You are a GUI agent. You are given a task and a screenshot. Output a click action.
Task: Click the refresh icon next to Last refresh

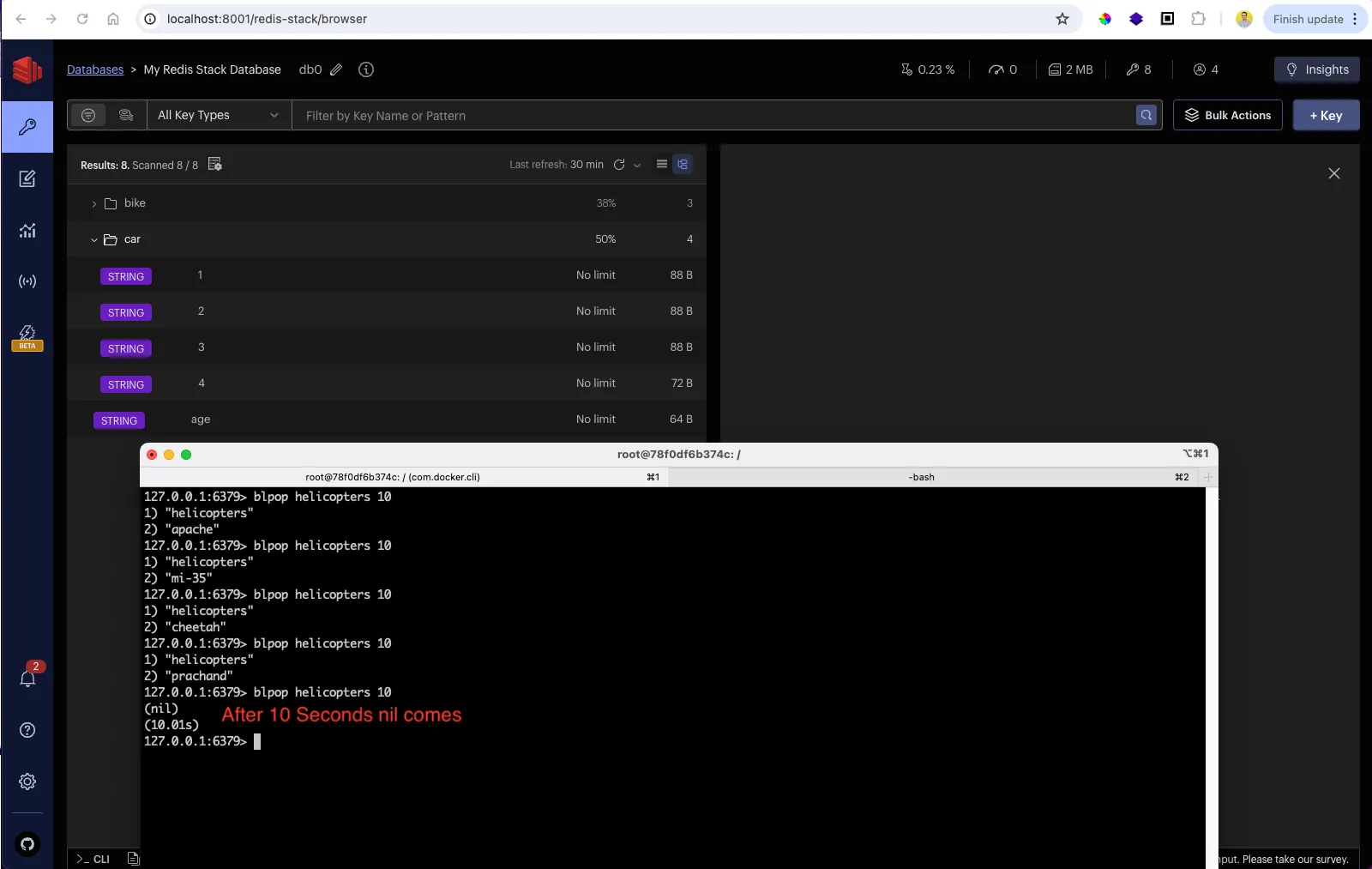coord(619,165)
